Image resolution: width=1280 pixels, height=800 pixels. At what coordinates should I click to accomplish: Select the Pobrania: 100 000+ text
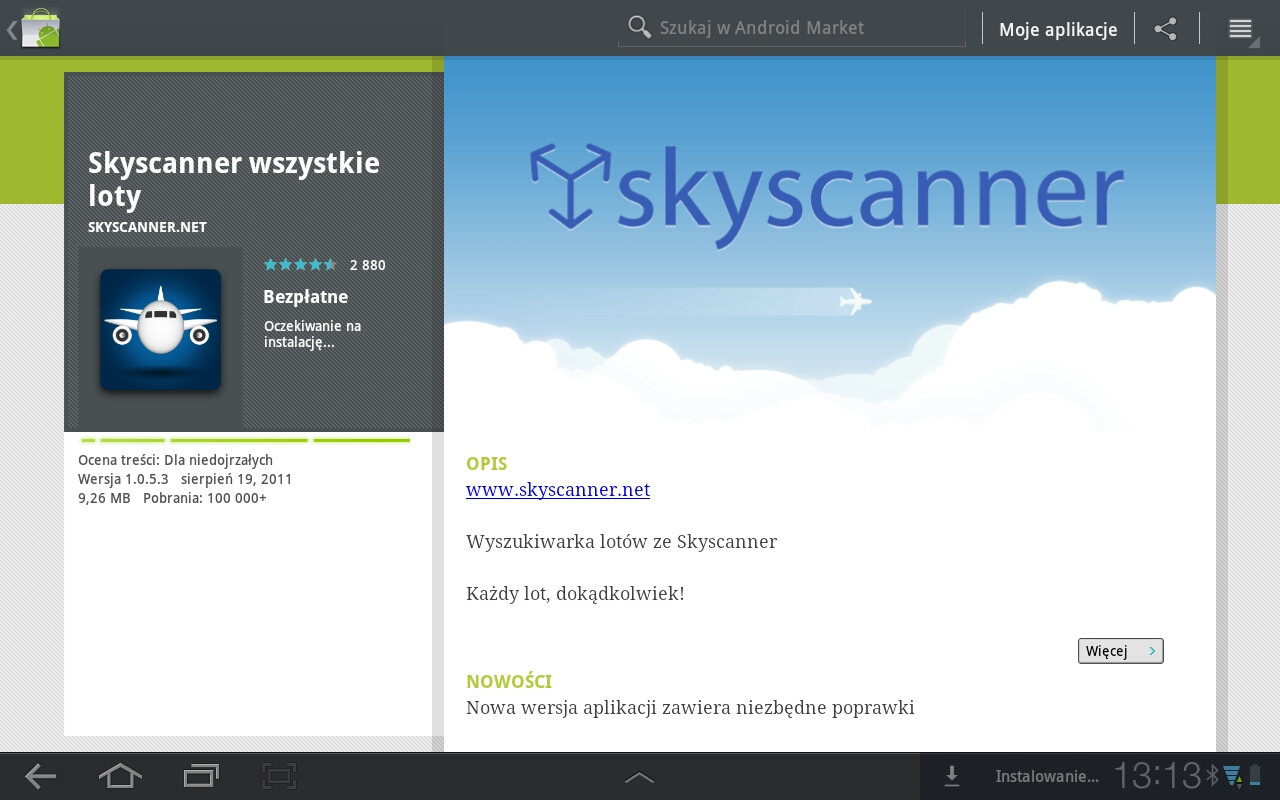pos(205,498)
